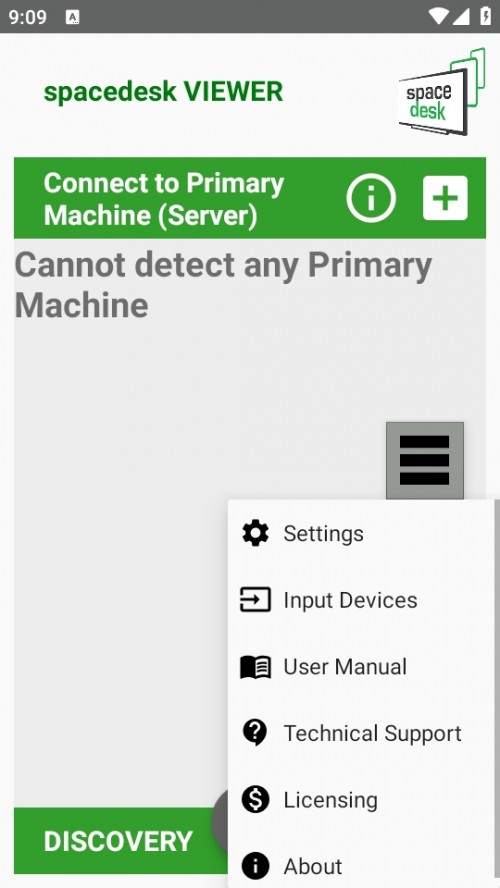Tap the Connect to Primary Machine header
This screenshot has width=500, height=888.
(x=164, y=199)
